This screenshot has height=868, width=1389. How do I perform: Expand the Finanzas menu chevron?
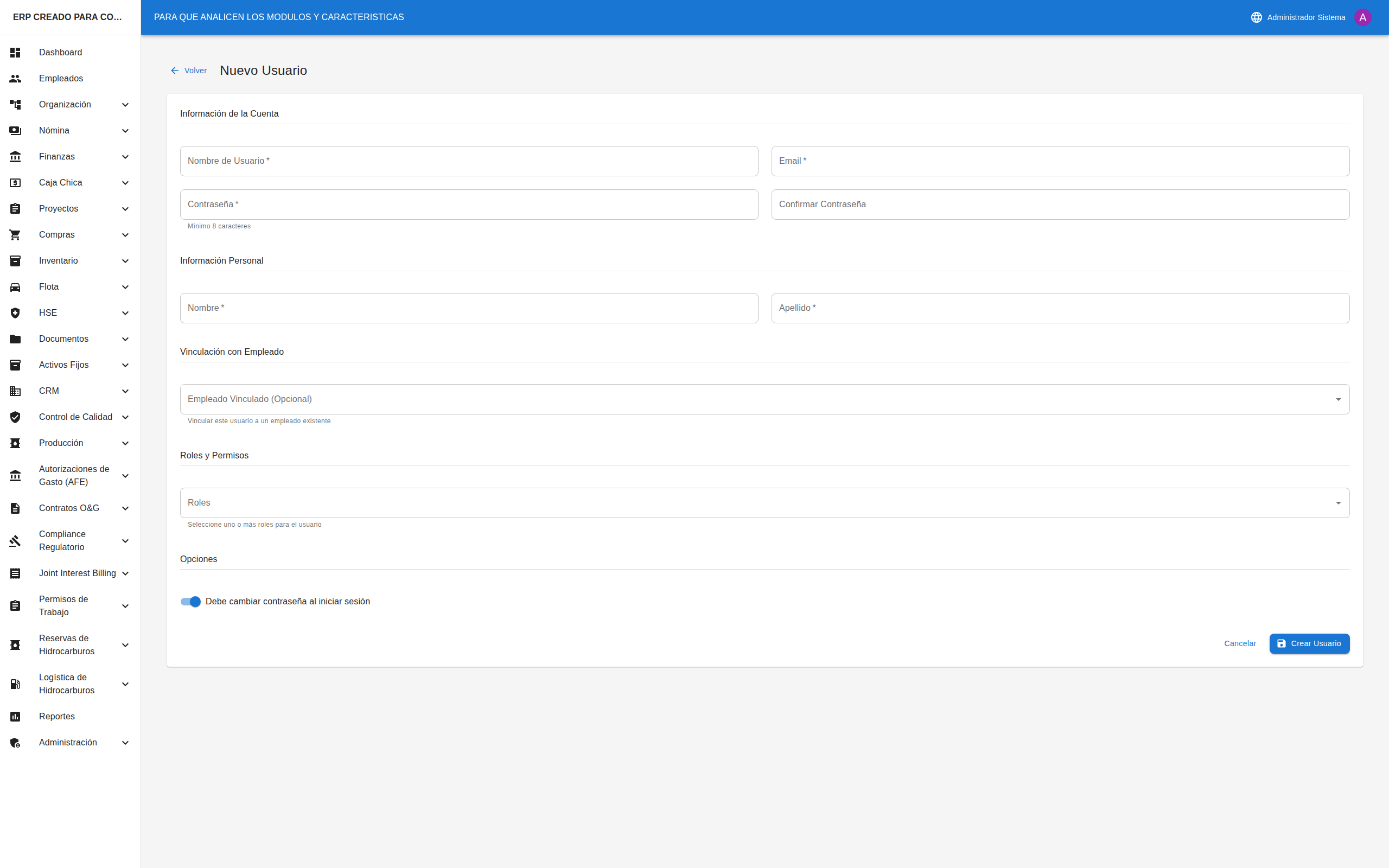(125, 157)
